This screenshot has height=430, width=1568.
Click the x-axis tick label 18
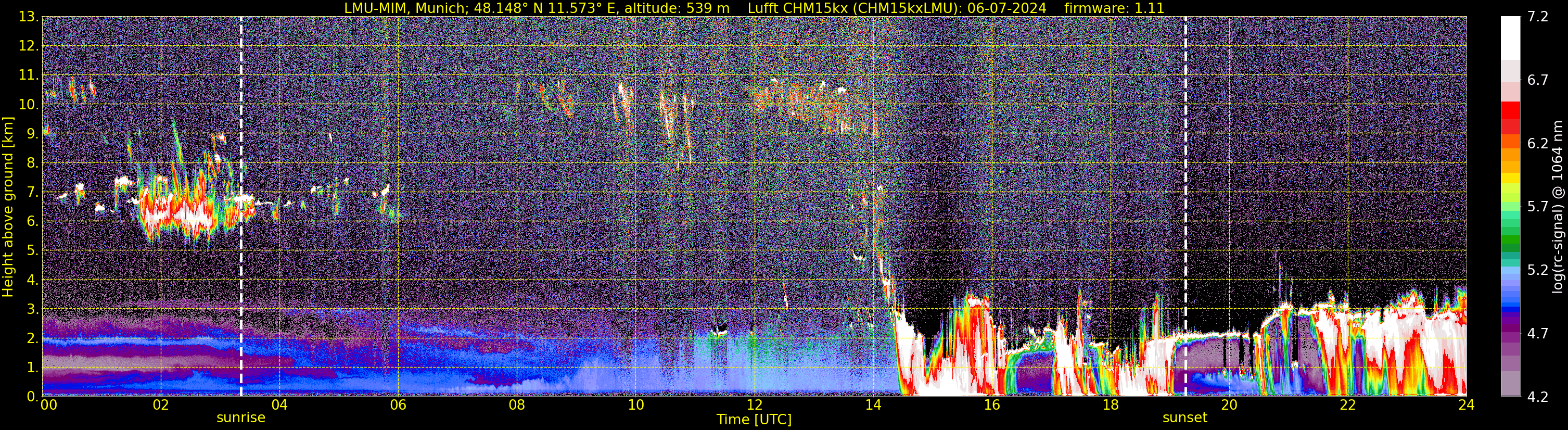(1110, 405)
